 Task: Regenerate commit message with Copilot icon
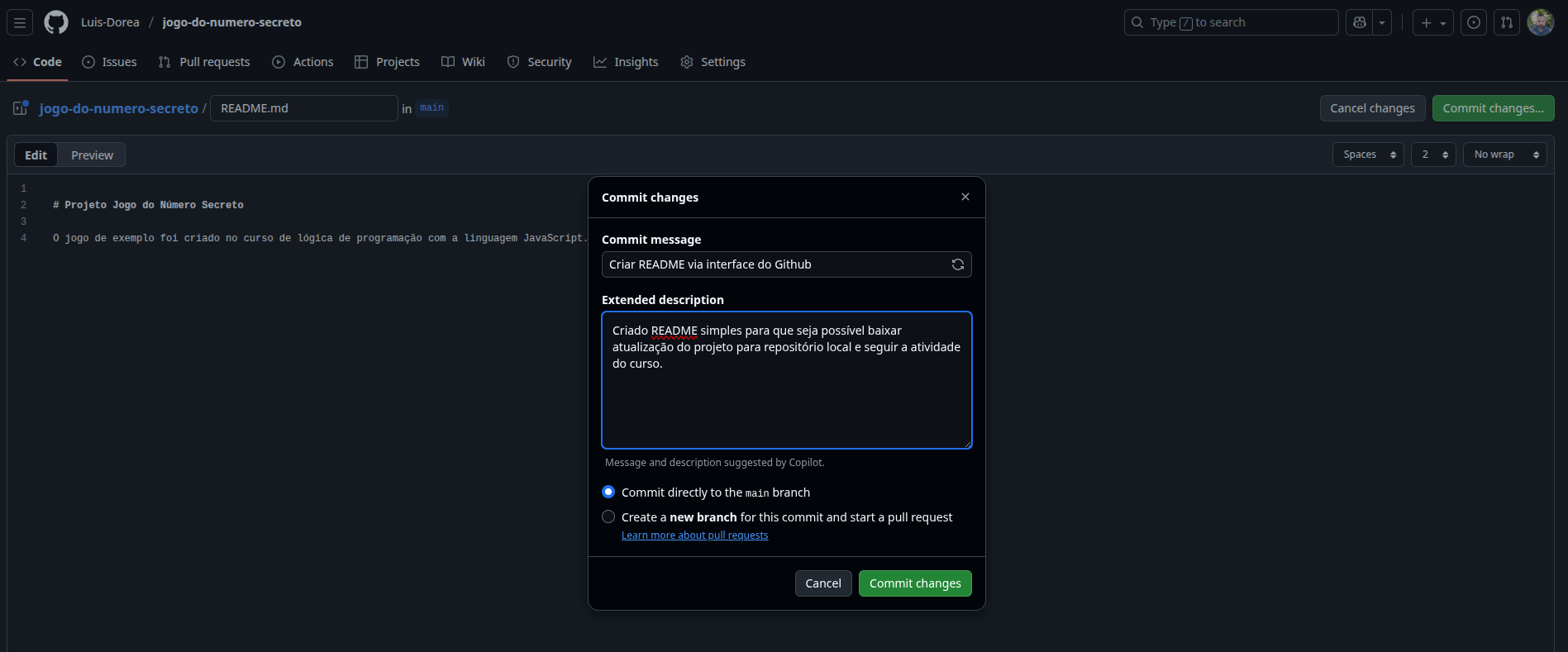point(957,264)
